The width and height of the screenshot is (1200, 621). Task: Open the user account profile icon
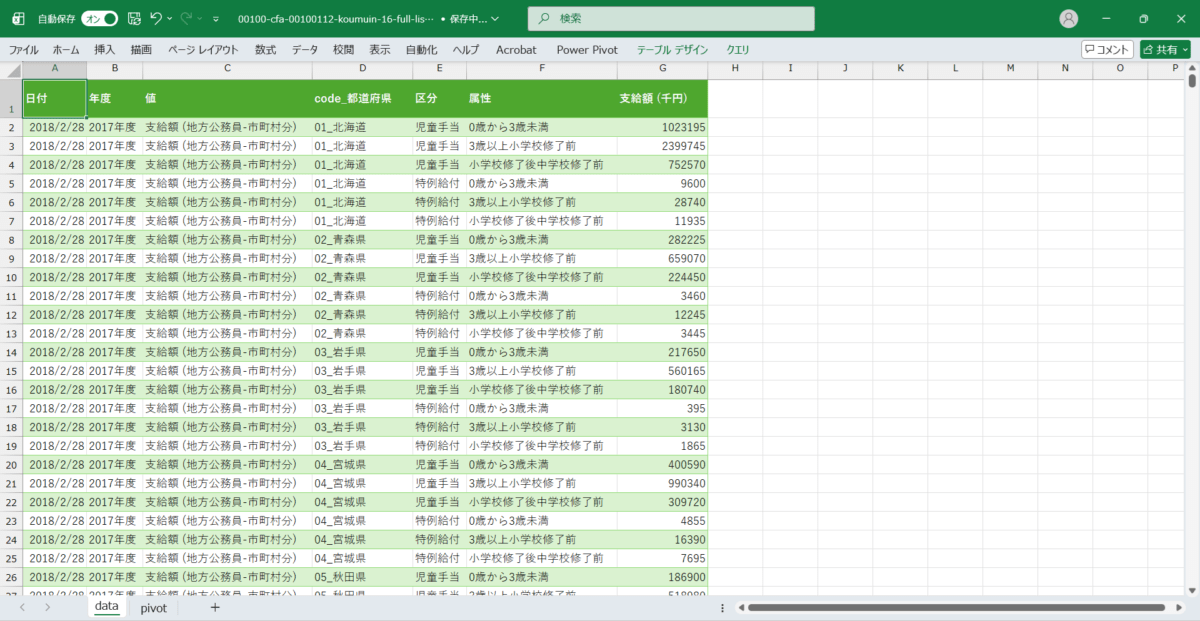pyautogui.click(x=1069, y=18)
